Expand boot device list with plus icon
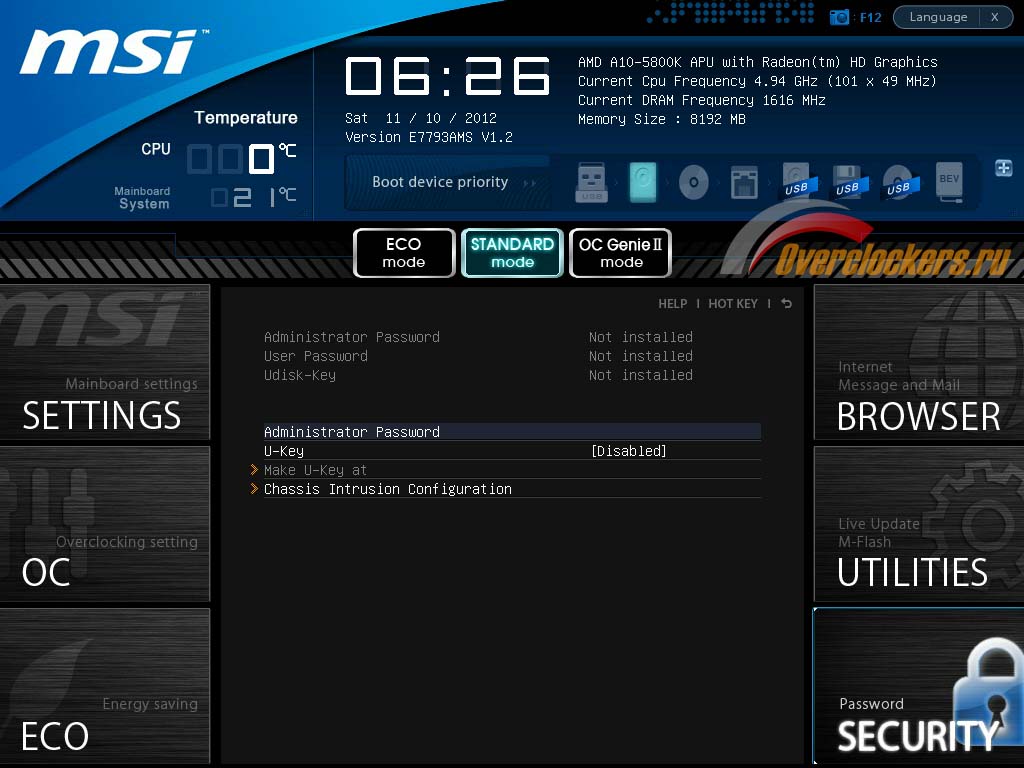This screenshot has height=768, width=1024. [x=1004, y=168]
